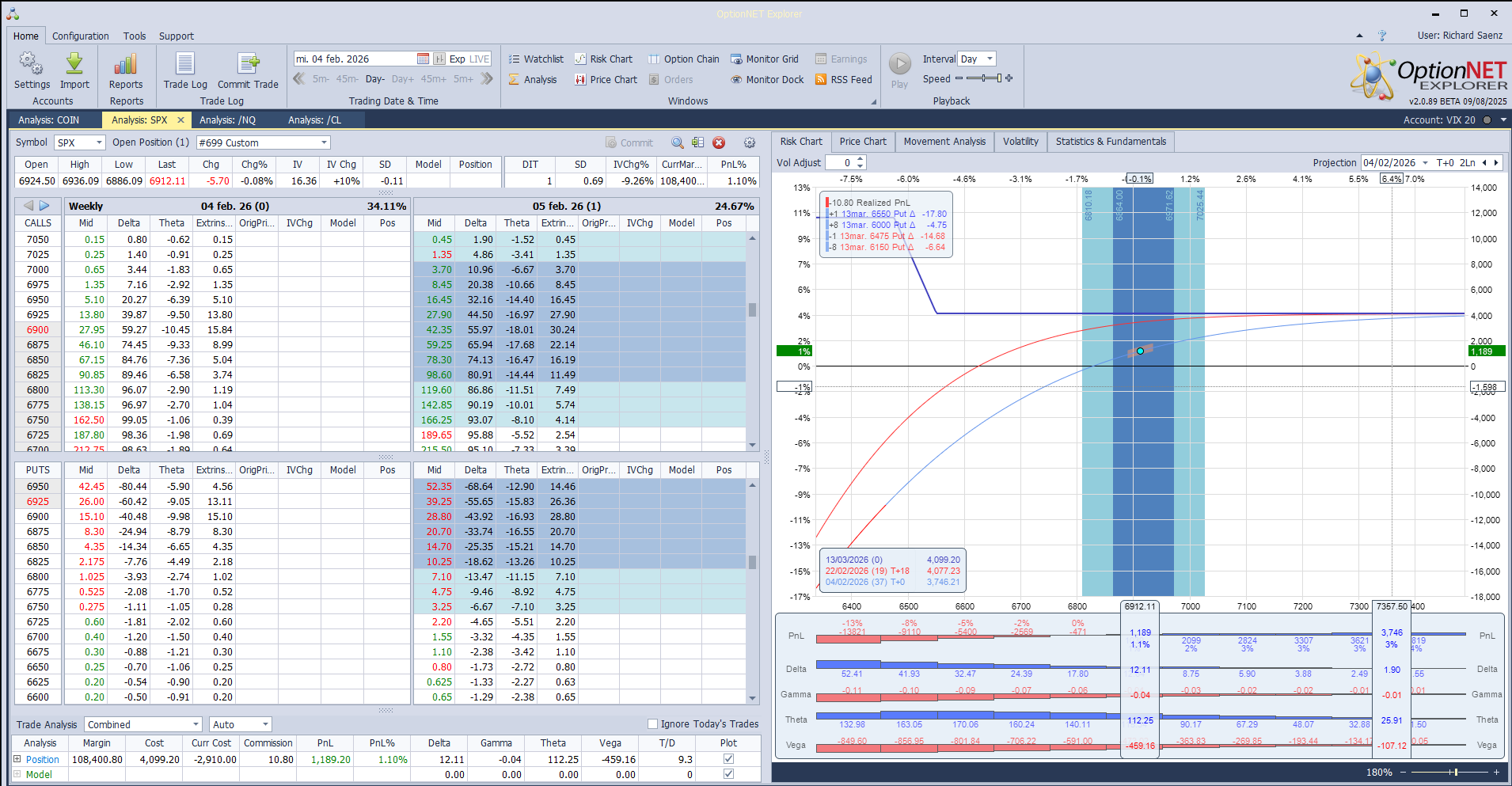Open the Symbol SPX dropdown
Image resolution: width=1512 pixels, height=786 pixels.
click(80, 142)
